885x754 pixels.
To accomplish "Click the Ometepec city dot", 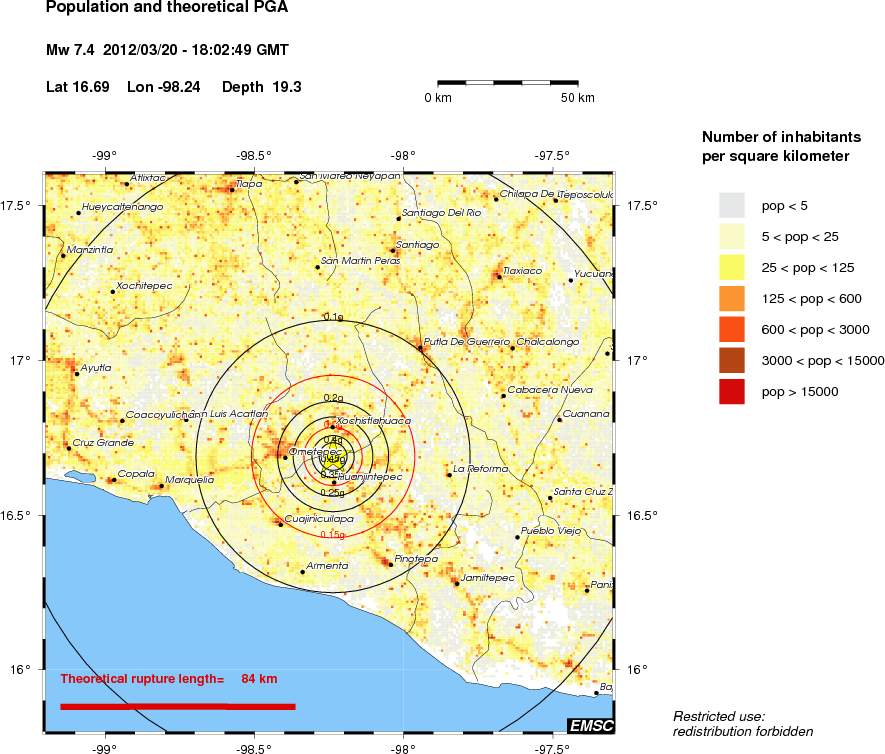I will click(x=285, y=458).
